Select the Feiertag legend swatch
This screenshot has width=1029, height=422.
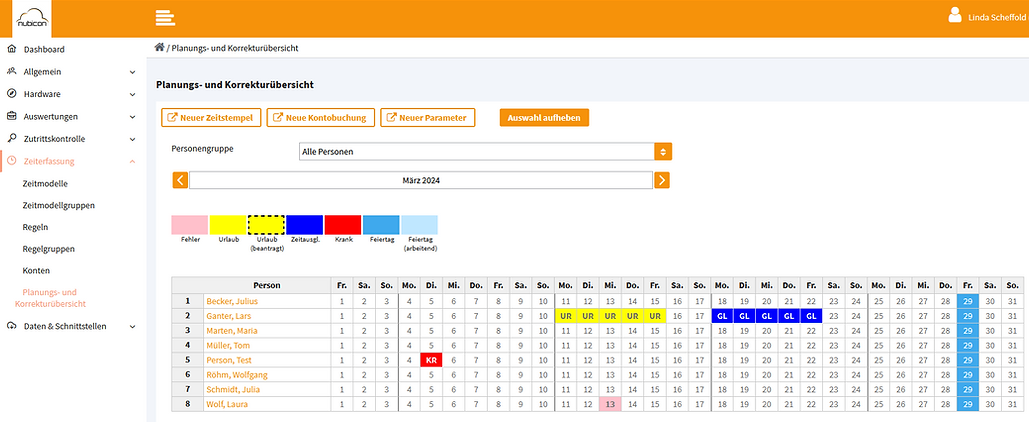pyautogui.click(x=381, y=224)
